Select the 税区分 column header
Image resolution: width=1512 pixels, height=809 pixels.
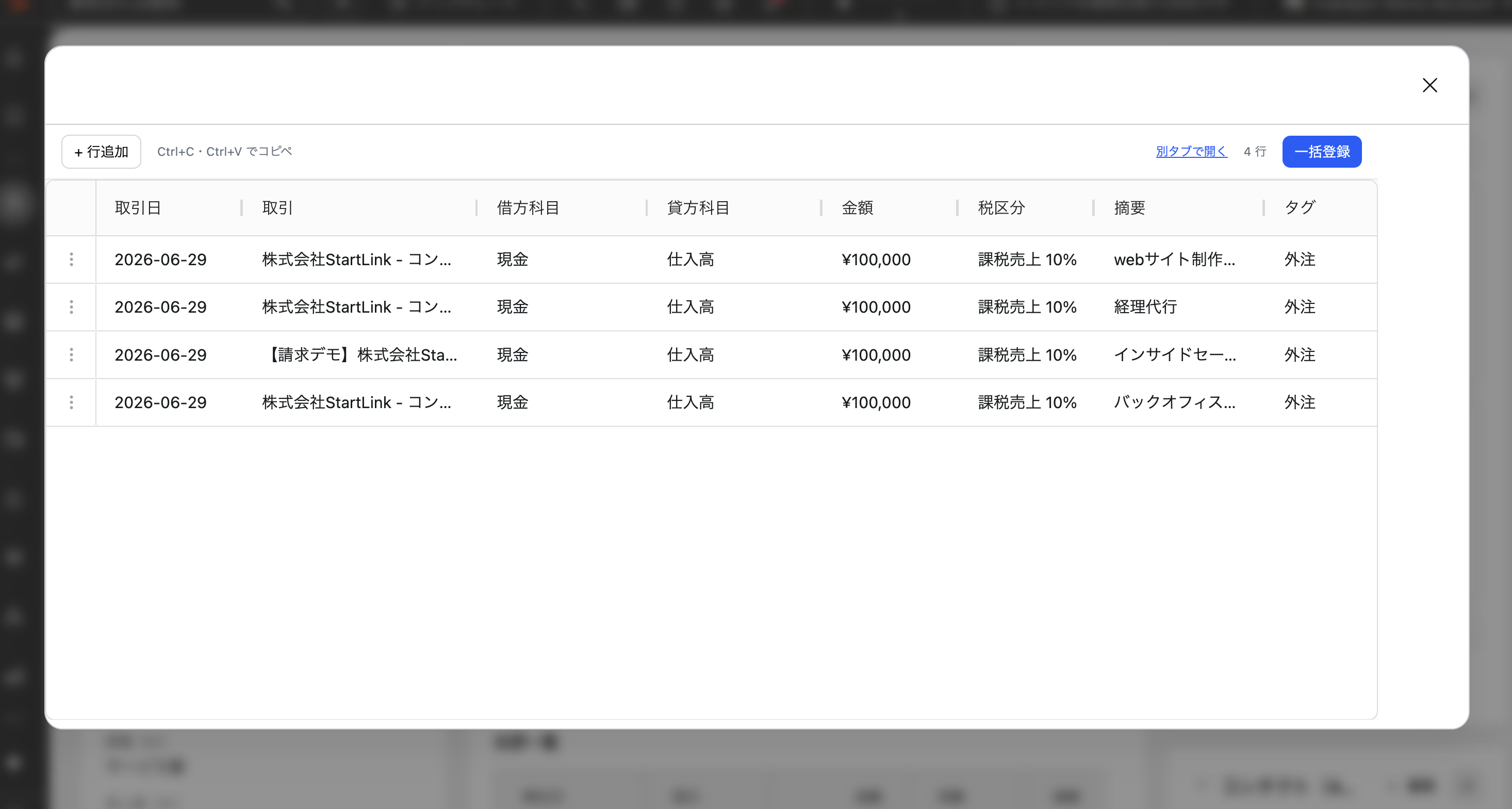1025,208
